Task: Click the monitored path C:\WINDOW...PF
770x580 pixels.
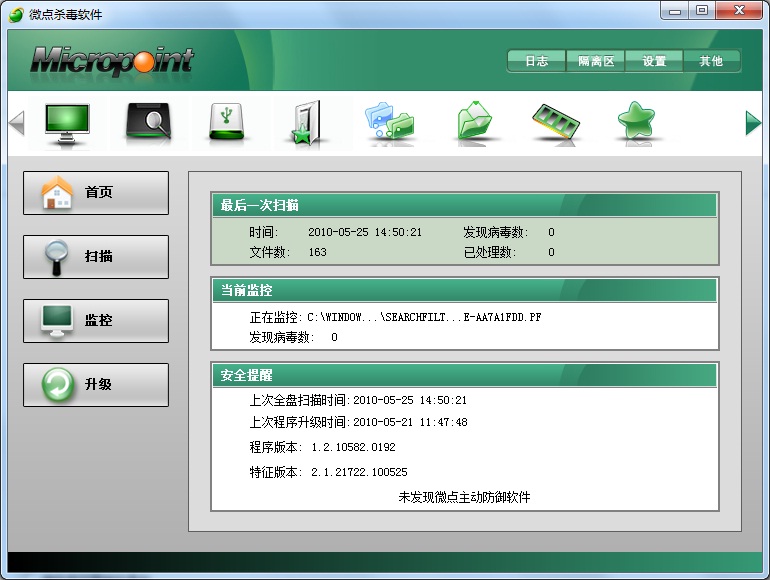Action: 424,317
